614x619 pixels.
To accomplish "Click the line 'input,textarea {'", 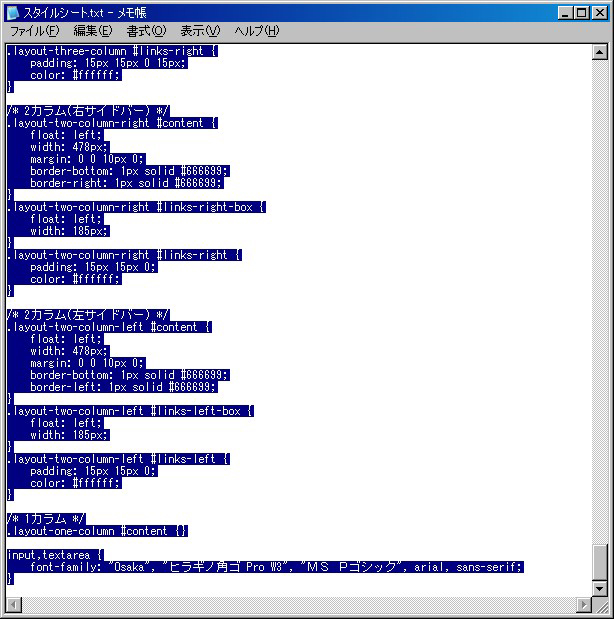I will click(55, 555).
